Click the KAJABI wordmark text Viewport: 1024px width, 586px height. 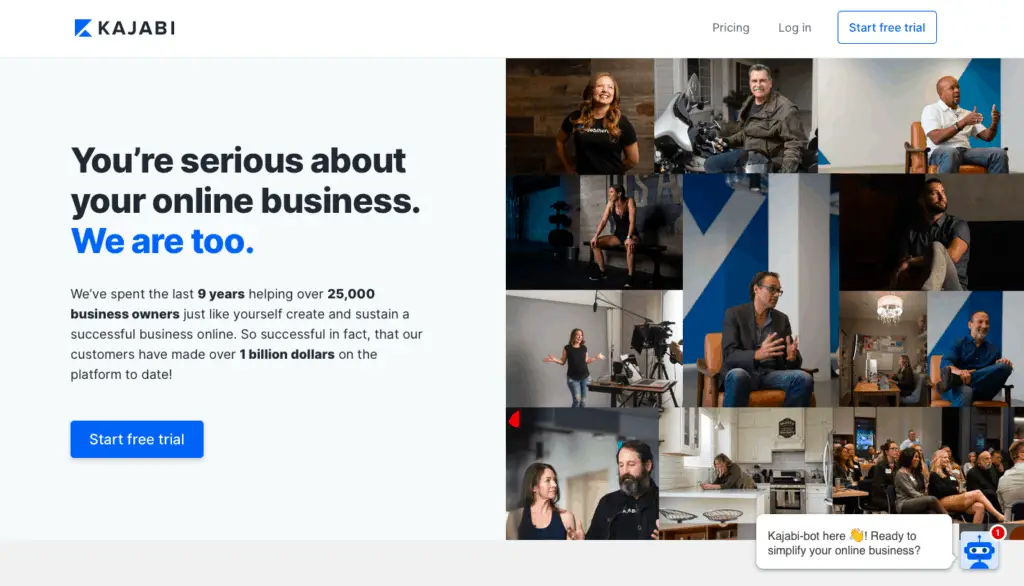(136, 28)
